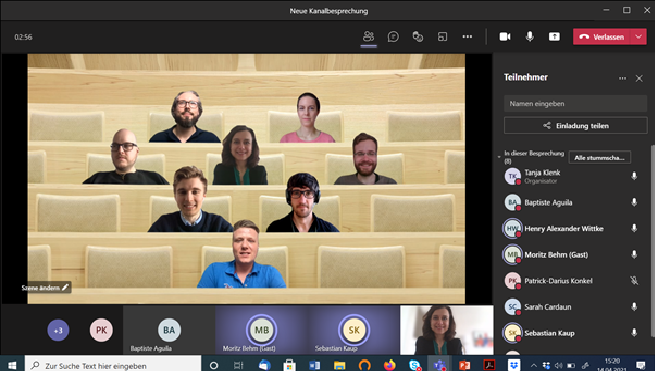This screenshot has height=371, width=655.
Task: Collapse the In dieser Besprechung section
Action: pos(499,157)
